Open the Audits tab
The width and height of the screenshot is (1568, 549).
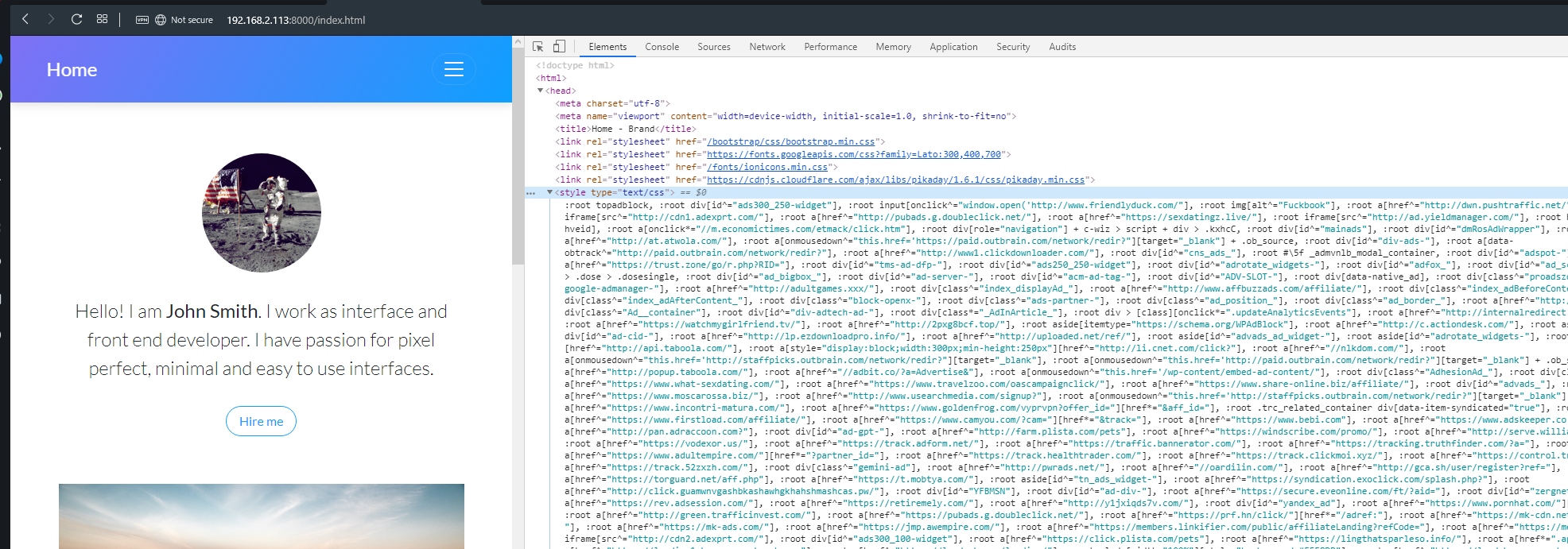1062,47
